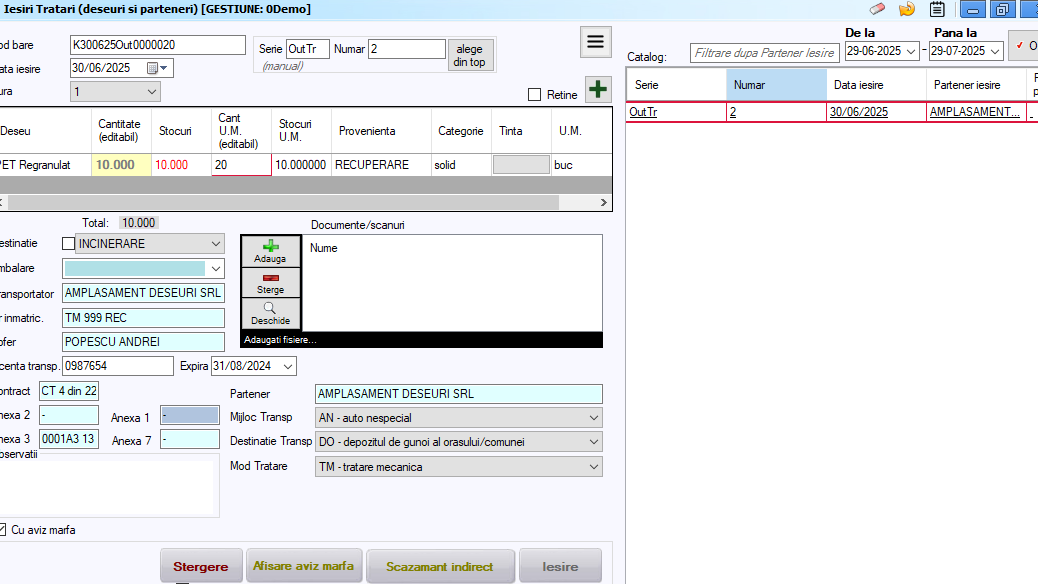The width and height of the screenshot is (1038, 584).
Task: Click the 30/06/2025 link in catalog
Action: (859, 112)
